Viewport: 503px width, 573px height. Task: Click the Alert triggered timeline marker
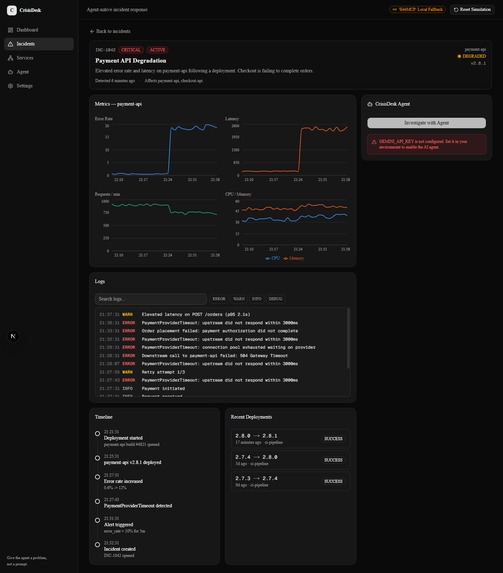[97, 520]
